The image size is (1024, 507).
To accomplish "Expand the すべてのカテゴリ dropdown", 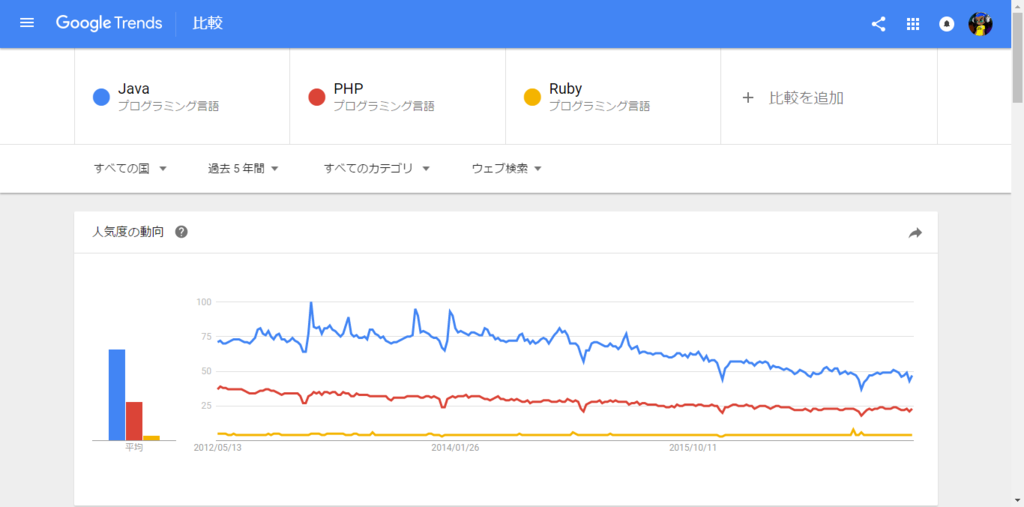I will click(377, 169).
